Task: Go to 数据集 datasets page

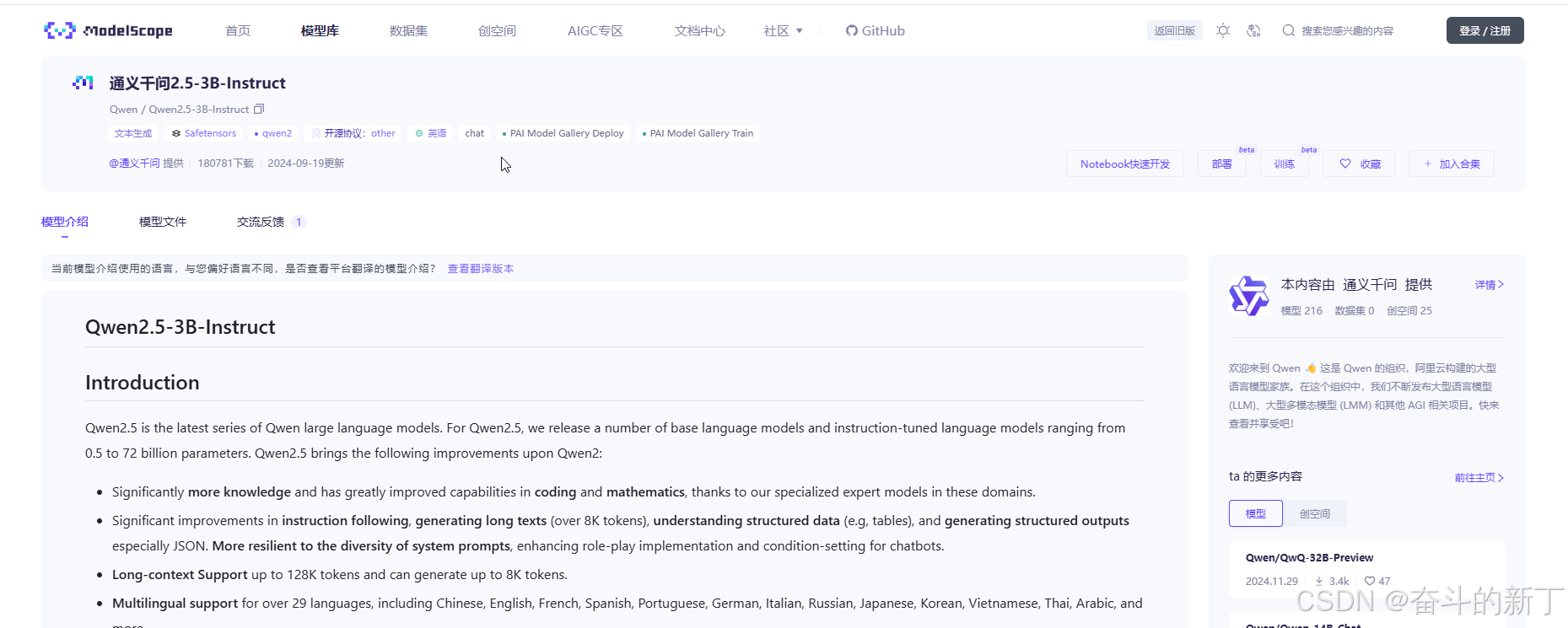Action: click(x=408, y=31)
